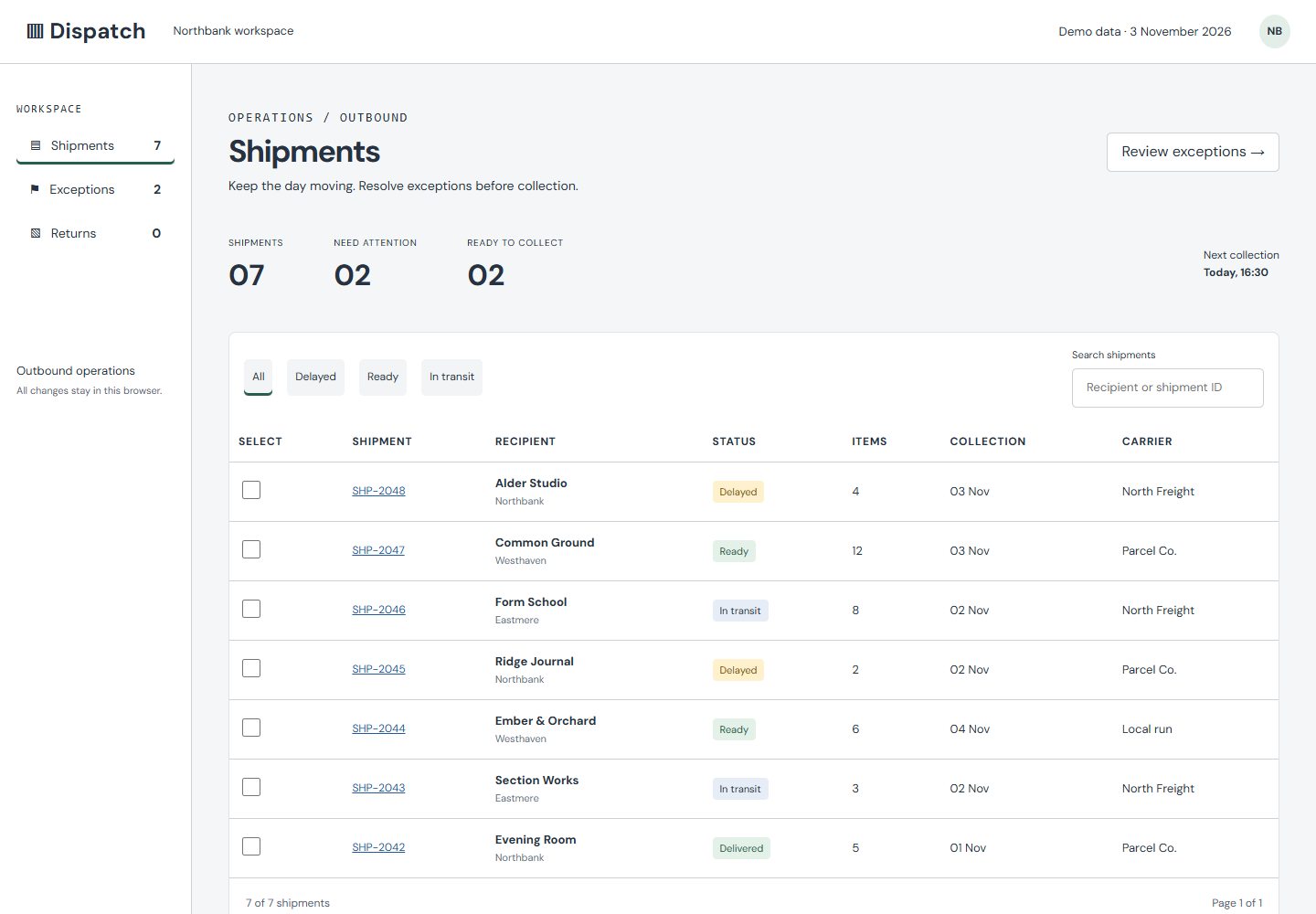Click the In transit badge for Form School
Viewport: 1316px width, 914px height.
pyautogui.click(x=740, y=611)
